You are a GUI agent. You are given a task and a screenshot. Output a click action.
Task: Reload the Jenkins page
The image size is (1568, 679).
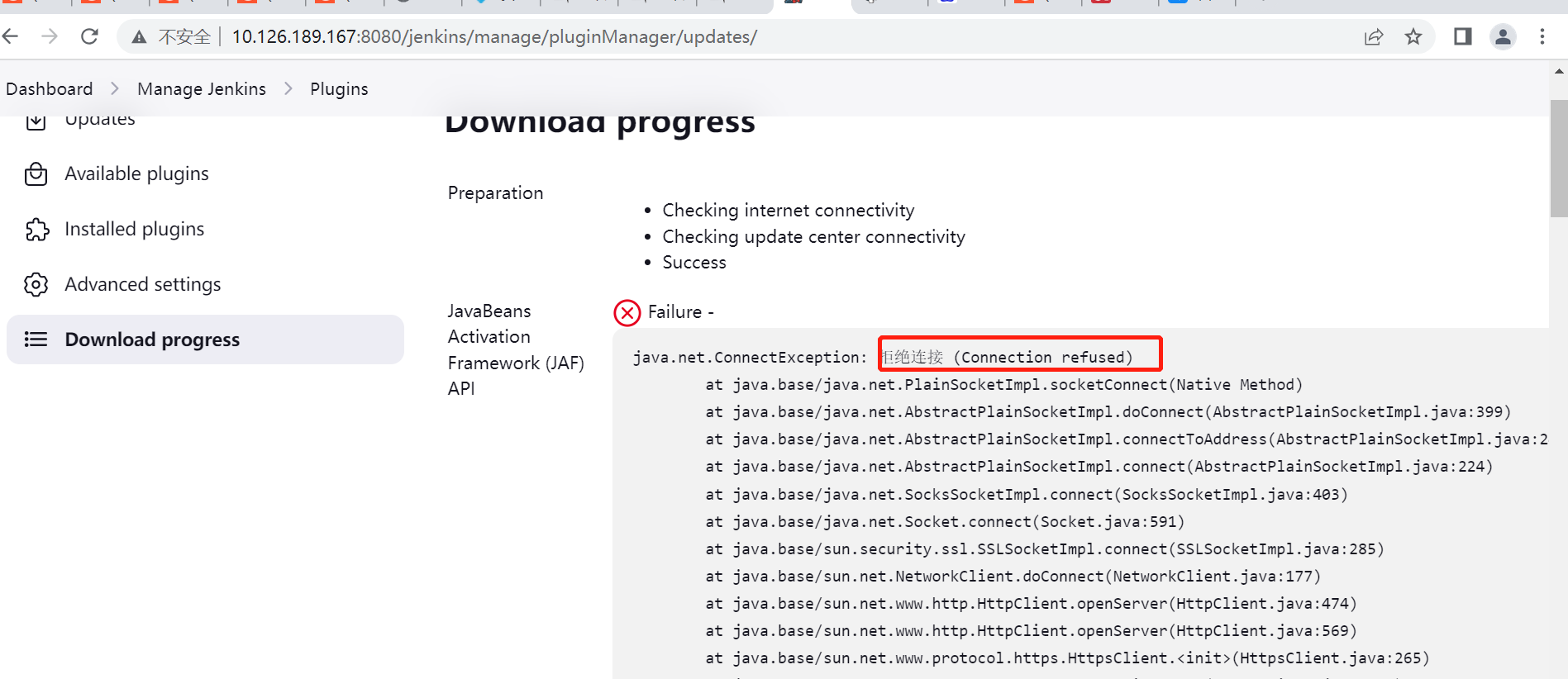89,36
